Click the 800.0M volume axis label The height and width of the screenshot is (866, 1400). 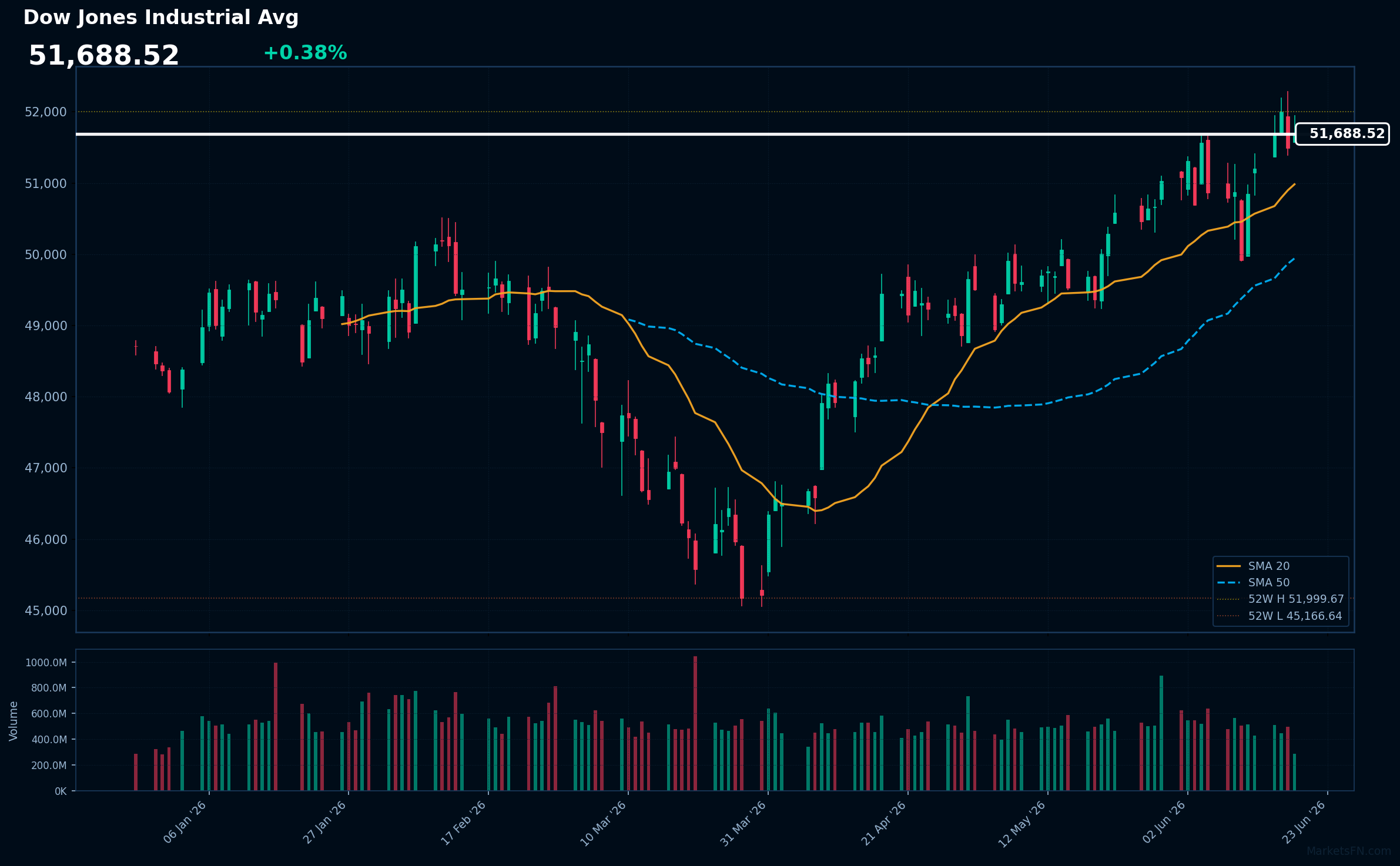click(48, 688)
